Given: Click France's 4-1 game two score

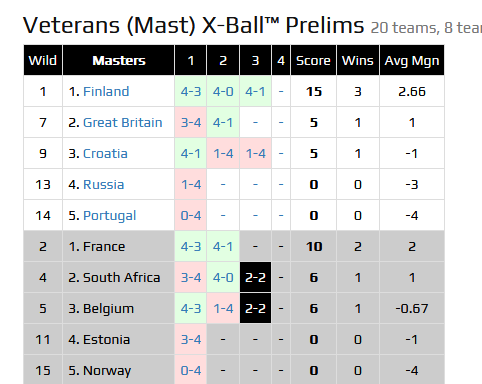Looking at the screenshot, I should point(223,247).
